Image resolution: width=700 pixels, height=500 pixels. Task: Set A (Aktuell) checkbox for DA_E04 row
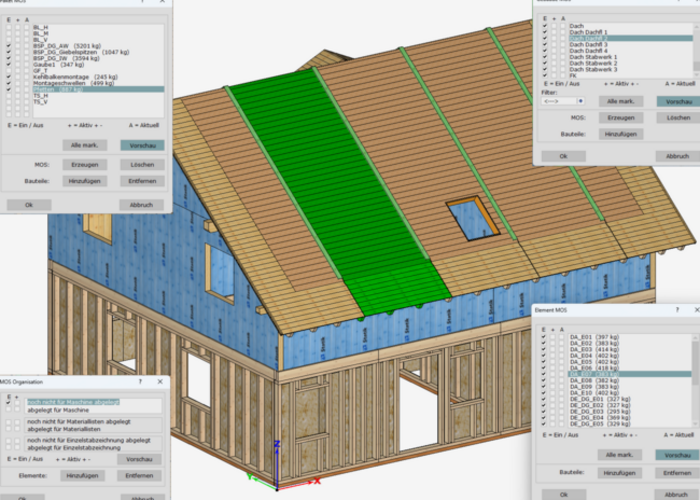pos(562,356)
